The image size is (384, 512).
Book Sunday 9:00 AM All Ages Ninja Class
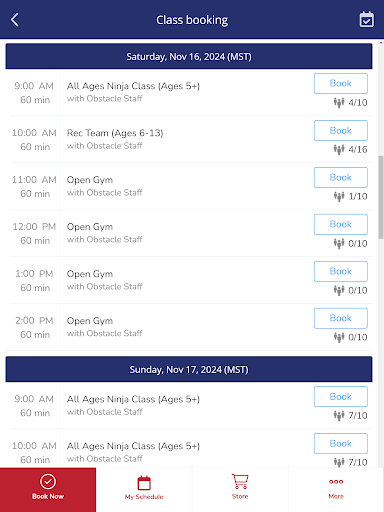pyautogui.click(x=341, y=397)
